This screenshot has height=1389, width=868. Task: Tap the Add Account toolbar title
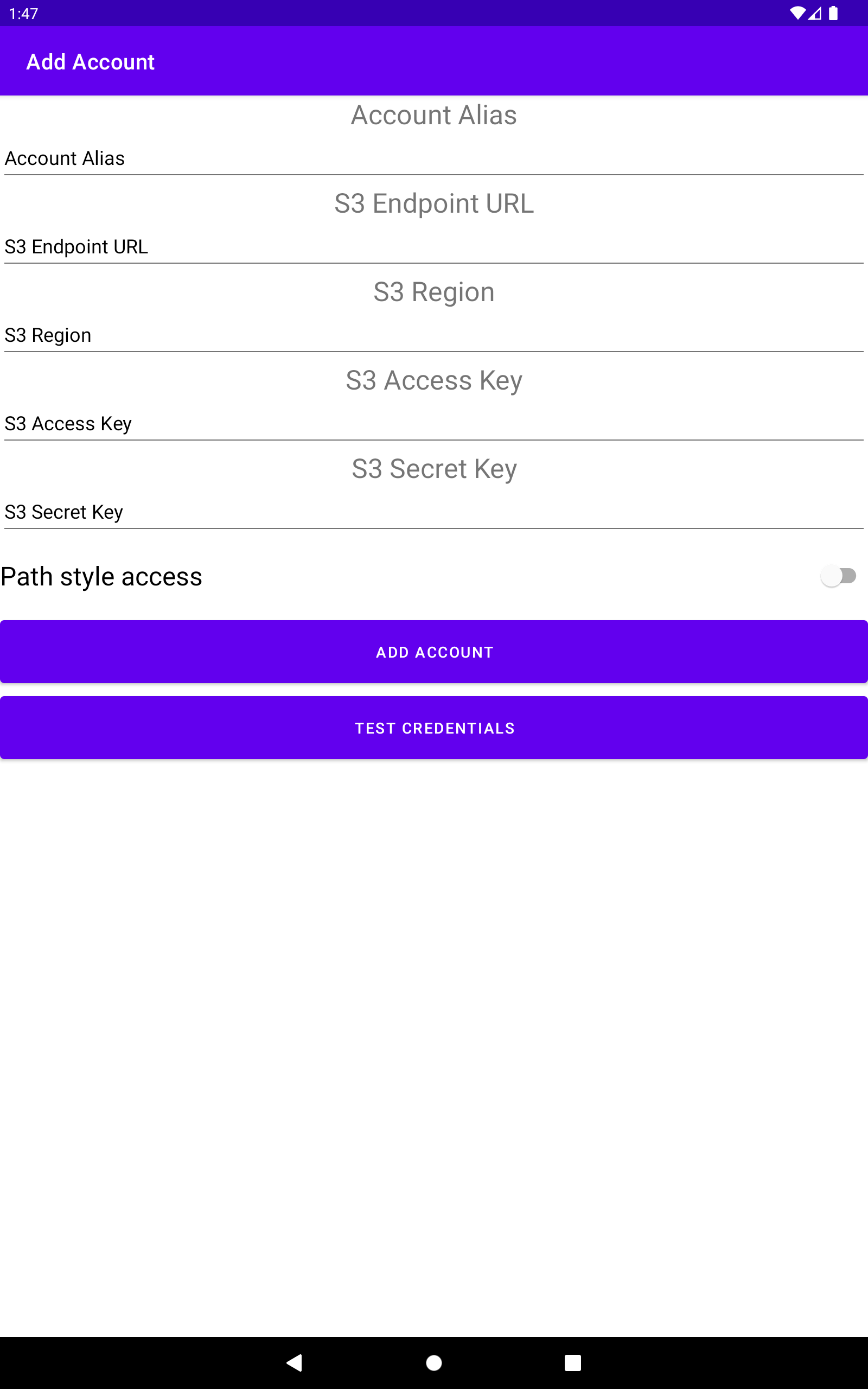[x=90, y=62]
